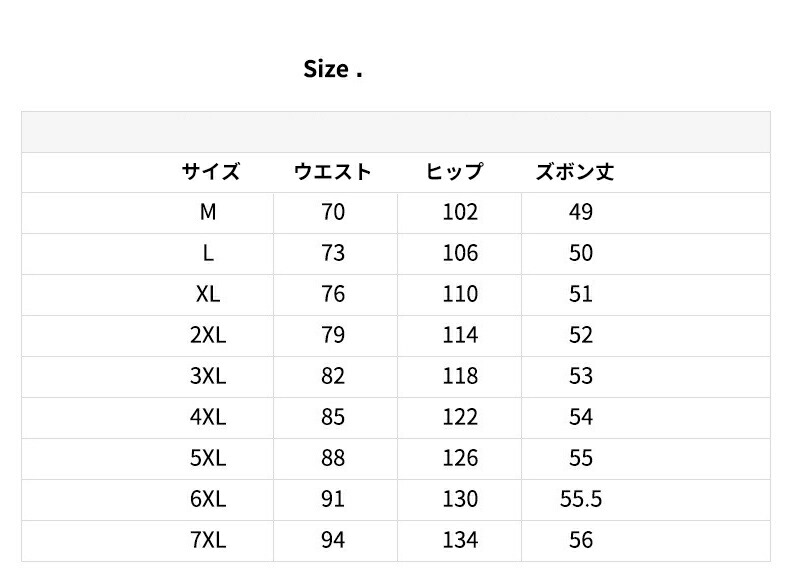Select the 3XL size row label
The height and width of the screenshot is (583, 790).
coord(208,376)
